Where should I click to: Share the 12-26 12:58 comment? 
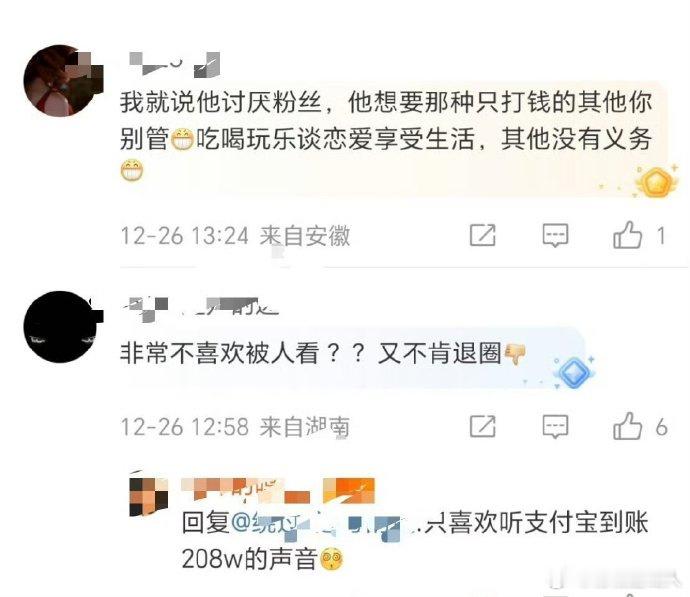483,426
